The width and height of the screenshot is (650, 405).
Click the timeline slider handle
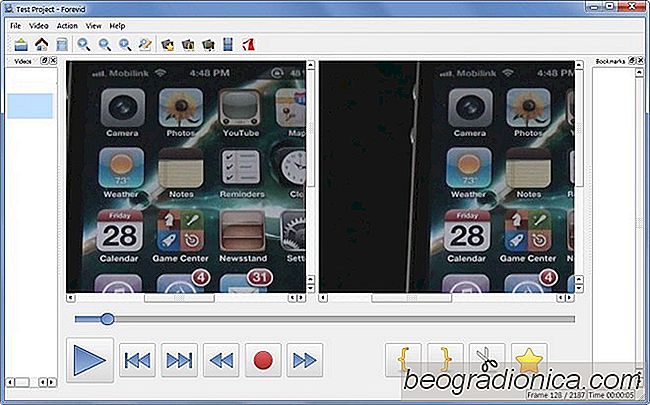coord(107,319)
